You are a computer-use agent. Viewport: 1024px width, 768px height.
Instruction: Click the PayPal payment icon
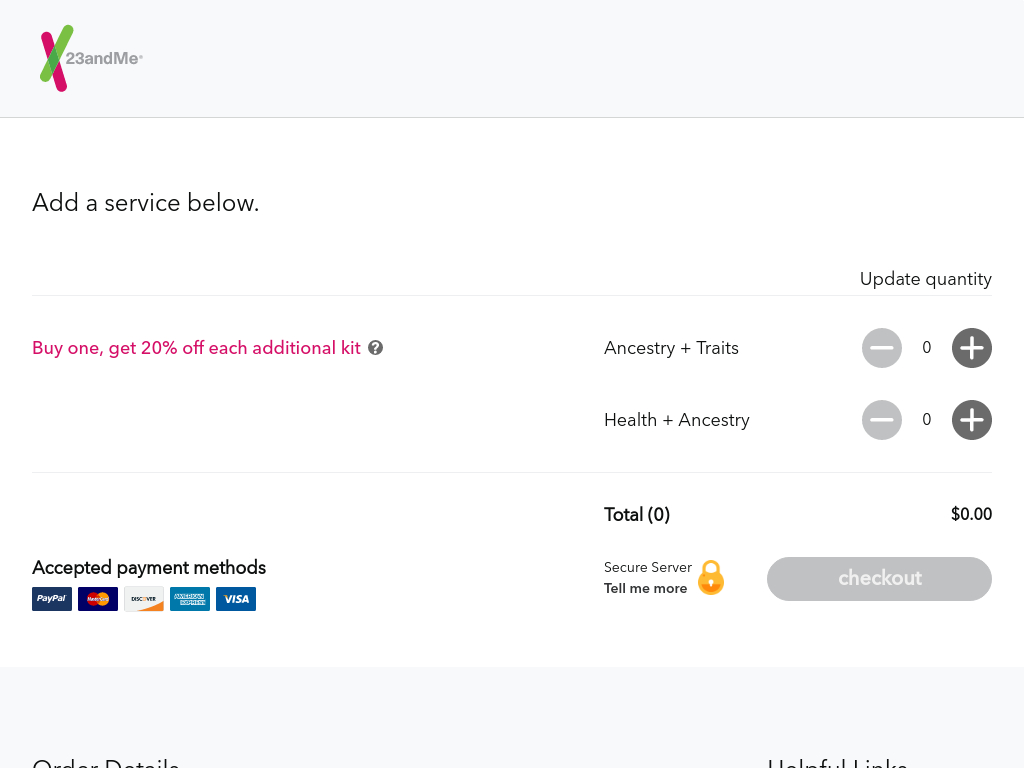pos(52,599)
